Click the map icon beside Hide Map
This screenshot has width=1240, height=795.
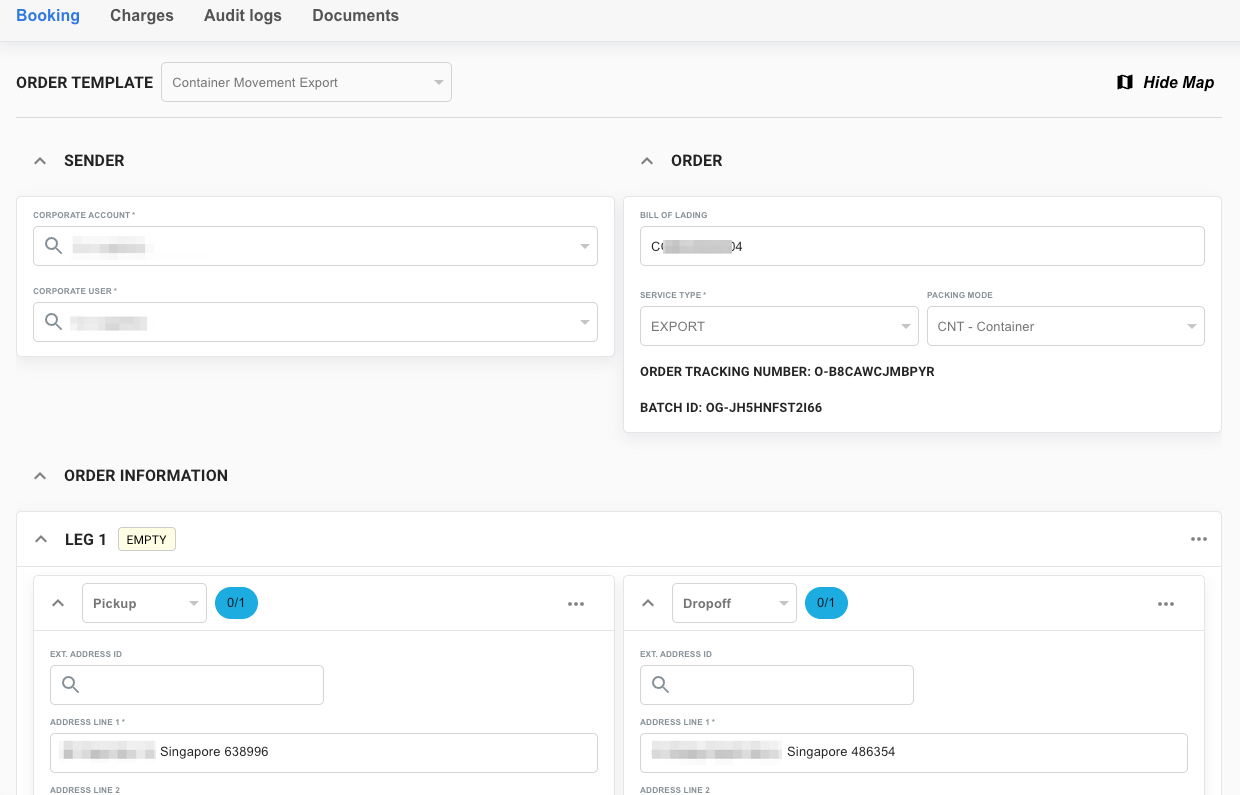(1125, 83)
